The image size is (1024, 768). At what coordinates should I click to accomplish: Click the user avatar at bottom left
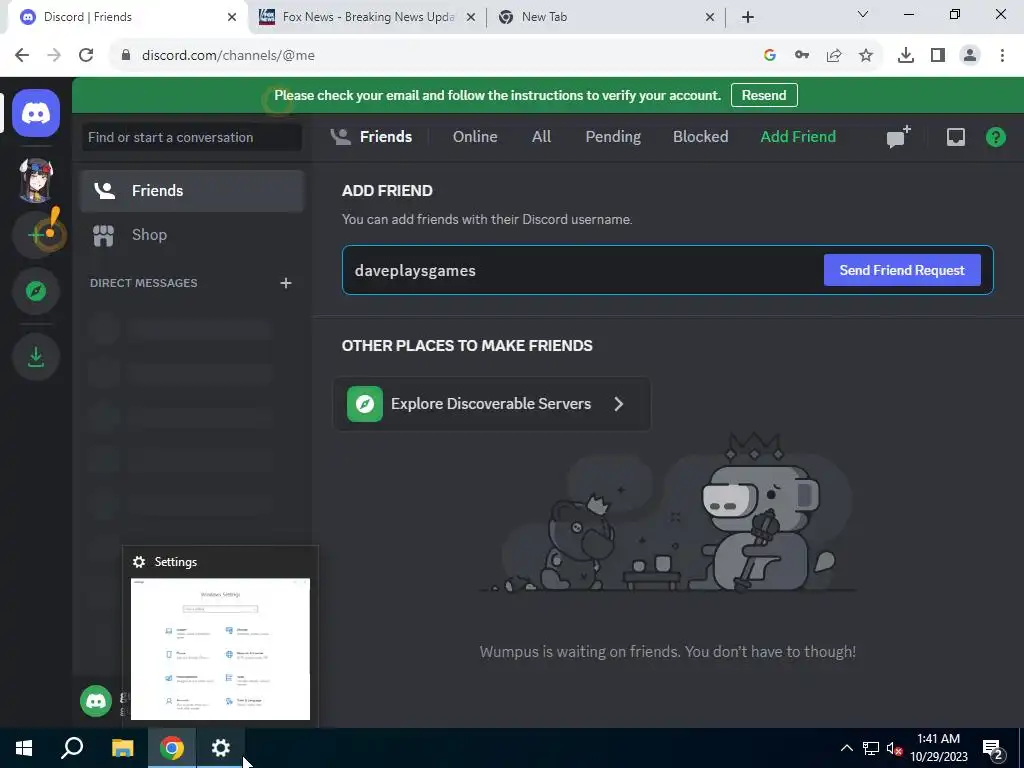point(96,701)
